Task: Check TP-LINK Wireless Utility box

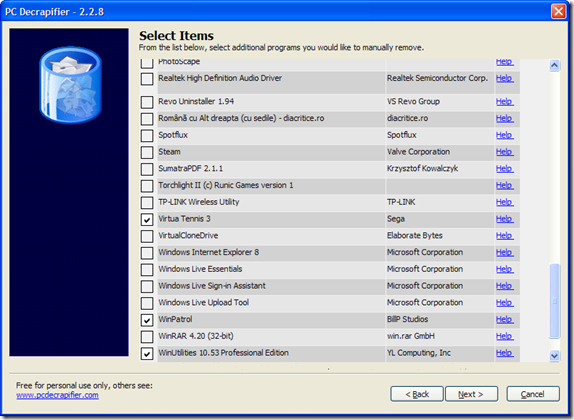Action: coord(147,202)
